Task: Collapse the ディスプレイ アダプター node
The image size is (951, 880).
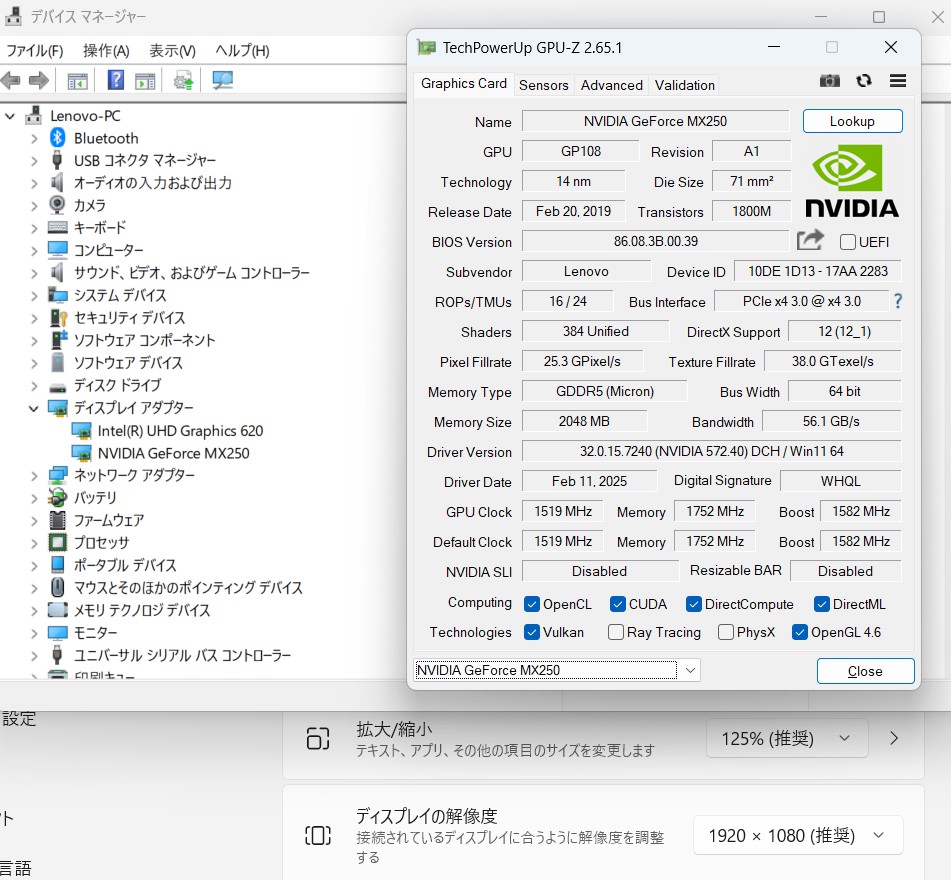Action: coord(34,408)
